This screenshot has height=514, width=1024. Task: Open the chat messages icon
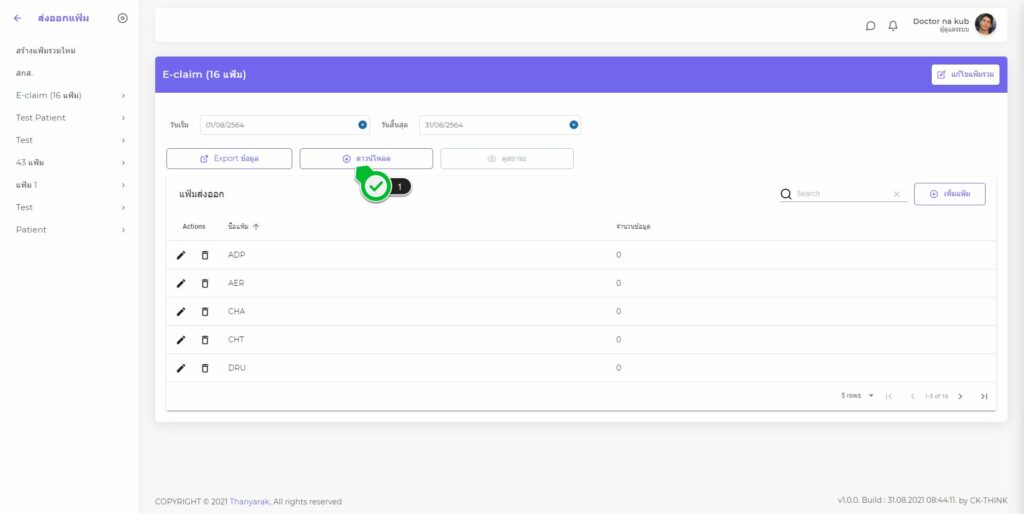point(870,25)
